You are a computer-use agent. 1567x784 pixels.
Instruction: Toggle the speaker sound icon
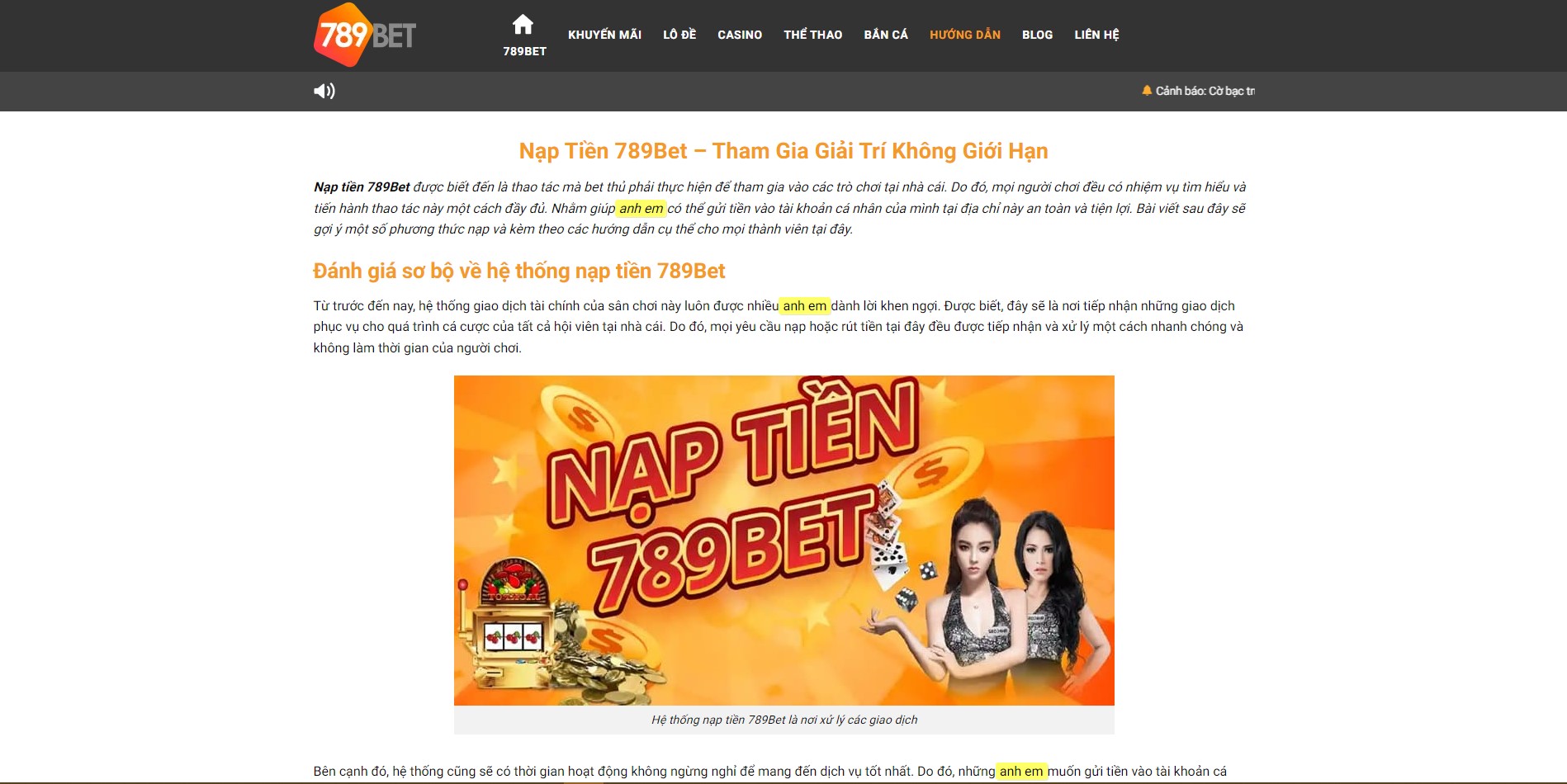324,91
